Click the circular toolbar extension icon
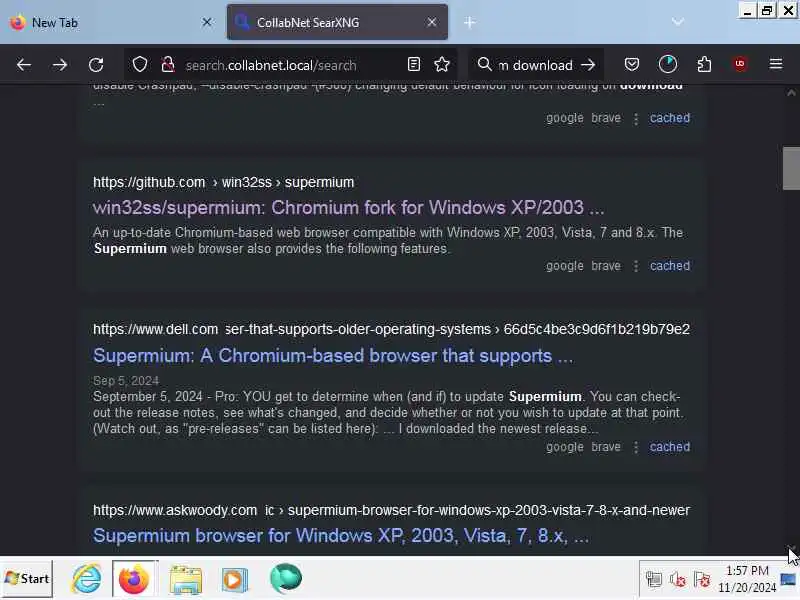The width and height of the screenshot is (800, 600). 668,64
